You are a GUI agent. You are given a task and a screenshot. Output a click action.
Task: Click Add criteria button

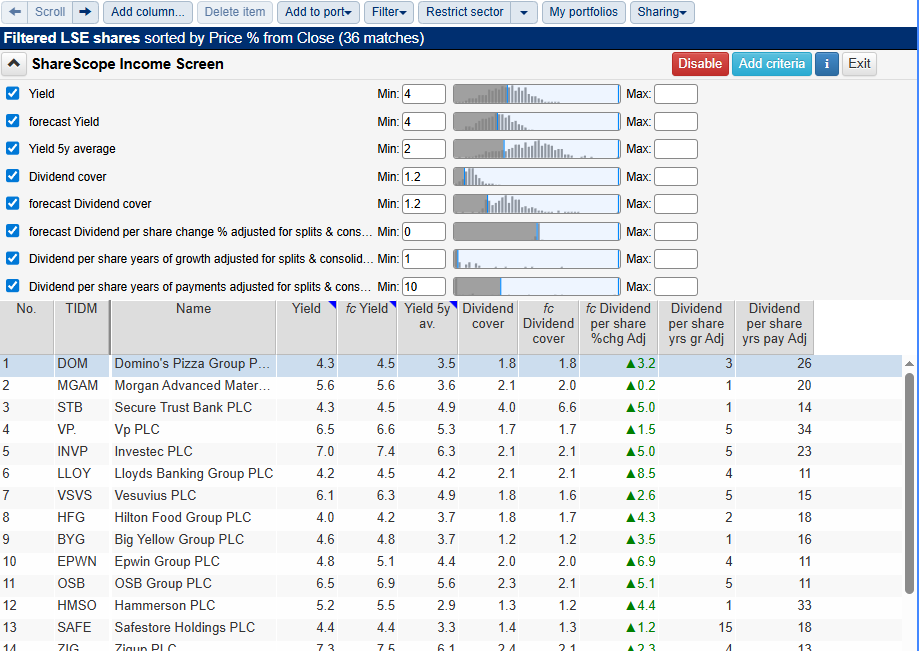click(x=771, y=64)
